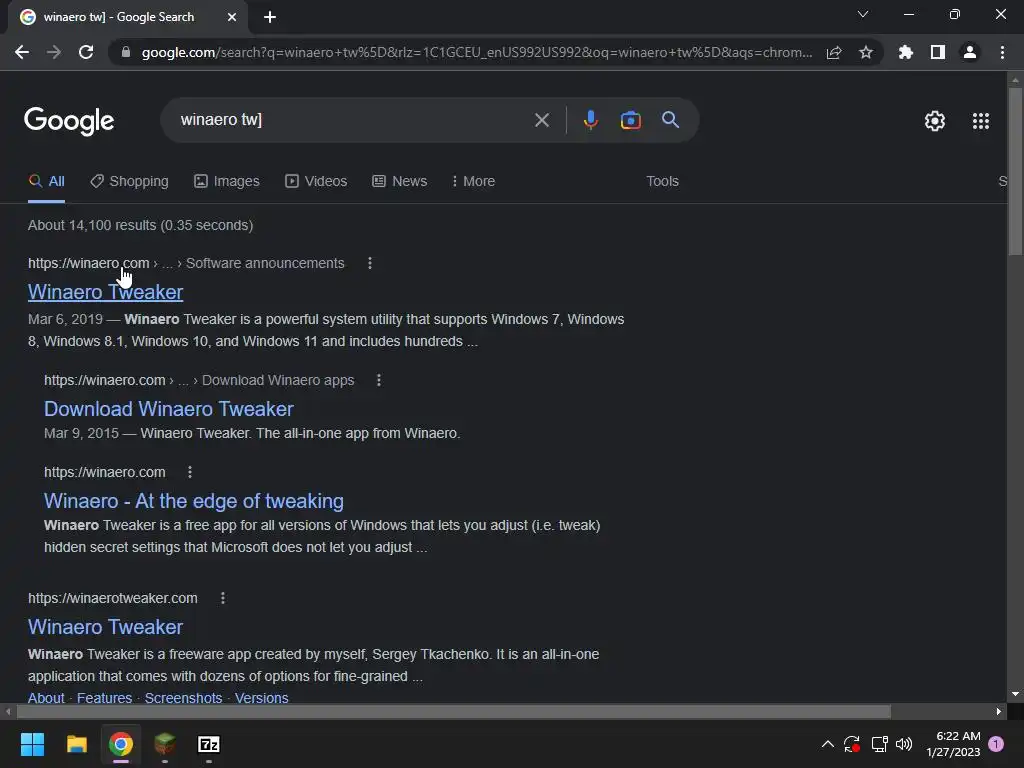
Task: Open network status tray icon
Action: (x=879, y=744)
